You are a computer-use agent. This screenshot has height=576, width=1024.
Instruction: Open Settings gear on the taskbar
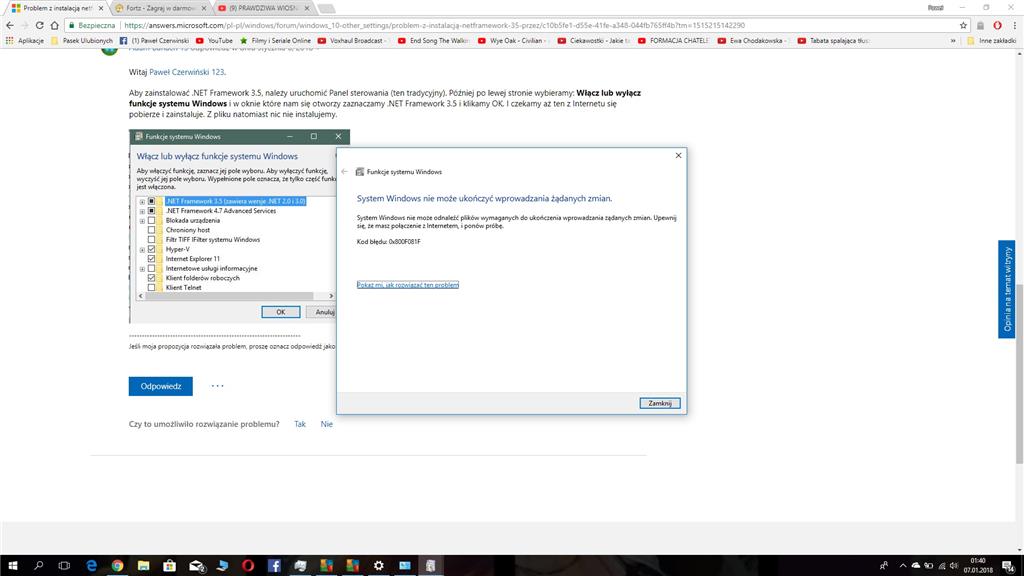[x=379, y=566]
